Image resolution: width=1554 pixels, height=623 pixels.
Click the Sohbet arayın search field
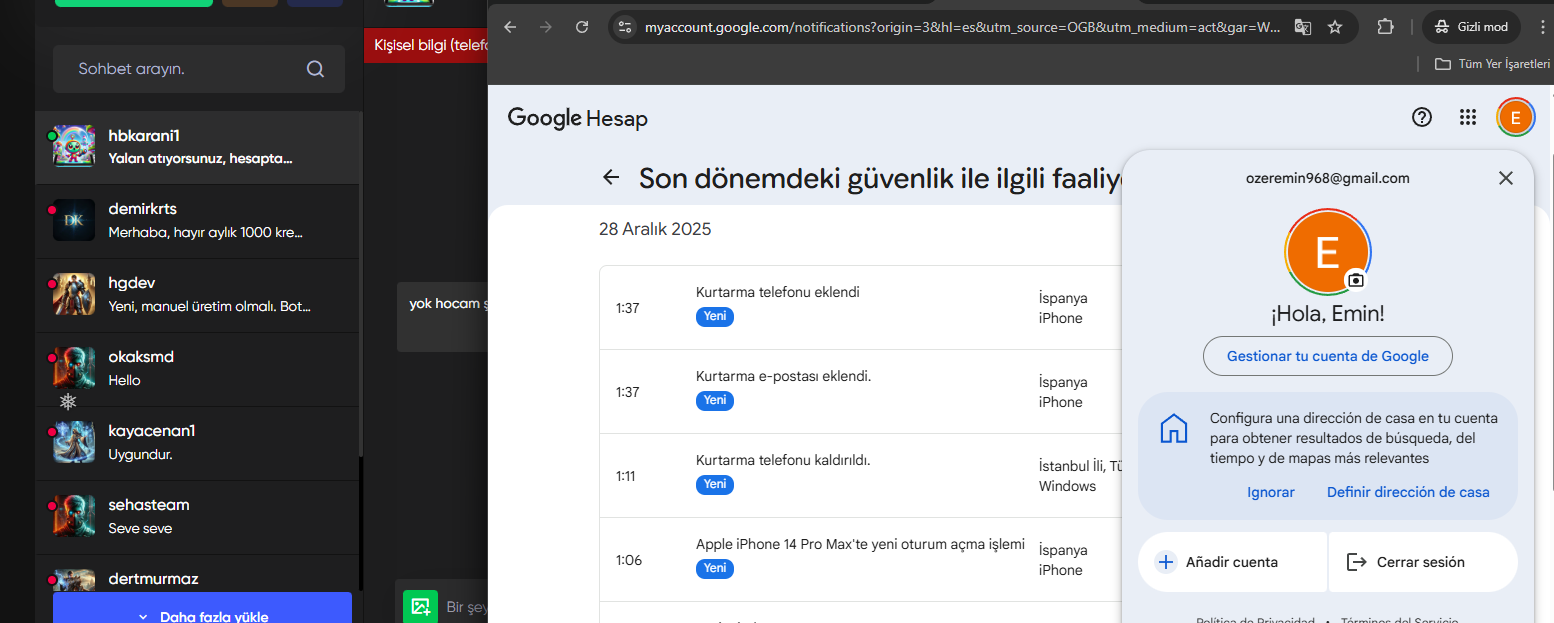point(199,69)
